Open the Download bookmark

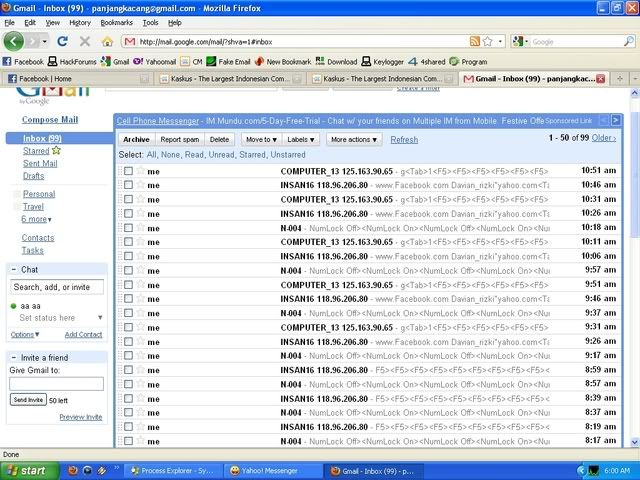click(337, 62)
